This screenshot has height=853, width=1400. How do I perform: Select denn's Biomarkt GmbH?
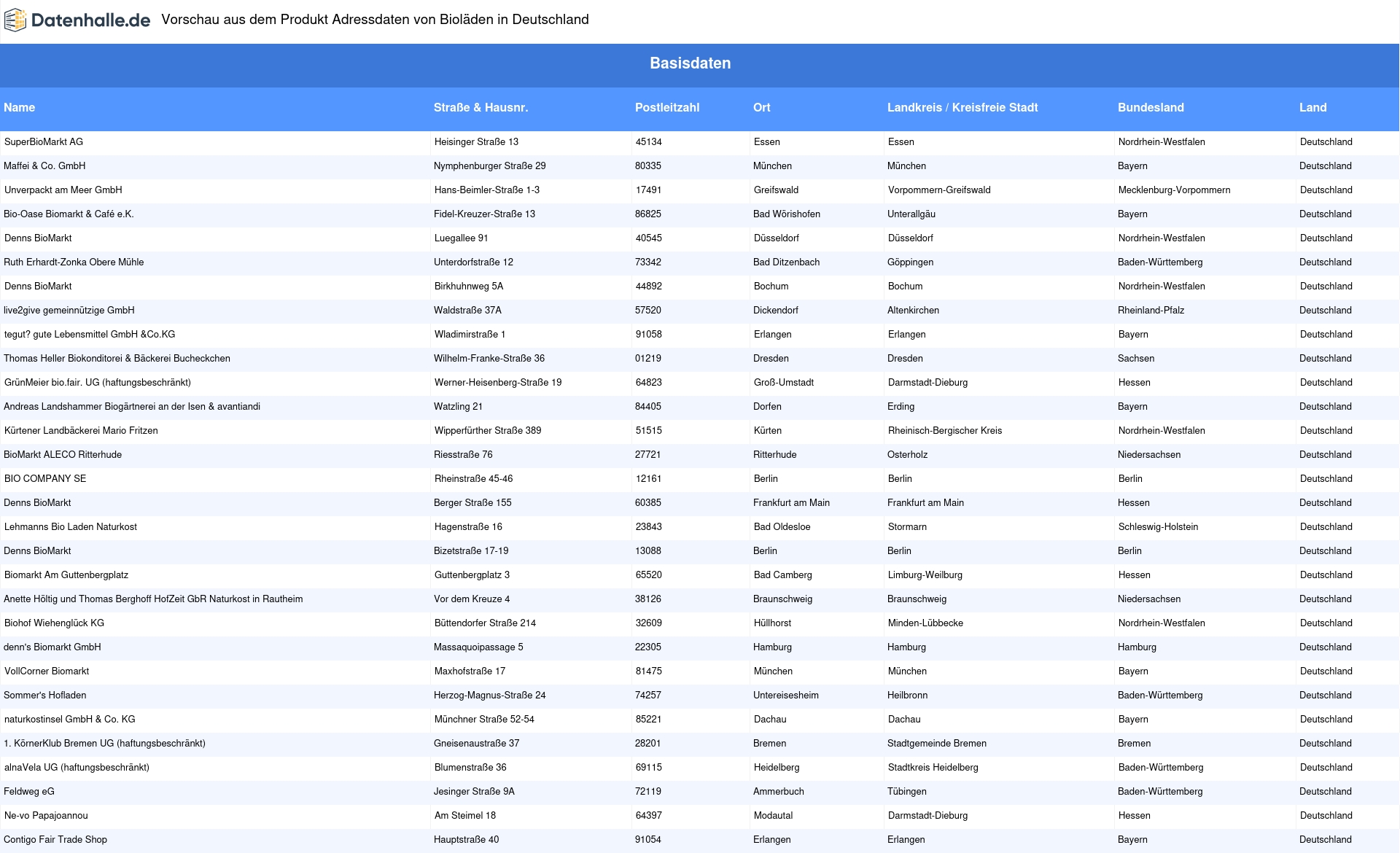52,647
